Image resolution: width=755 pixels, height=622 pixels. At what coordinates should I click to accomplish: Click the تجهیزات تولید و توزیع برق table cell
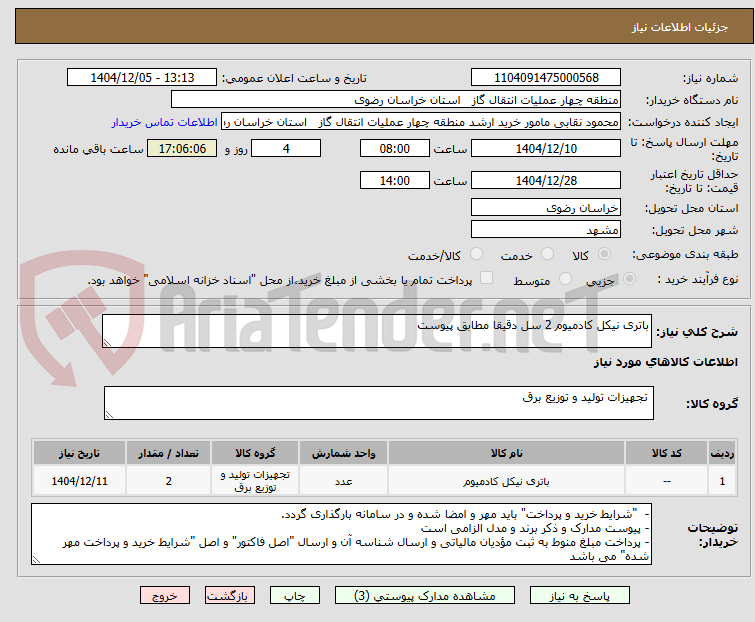point(255,480)
